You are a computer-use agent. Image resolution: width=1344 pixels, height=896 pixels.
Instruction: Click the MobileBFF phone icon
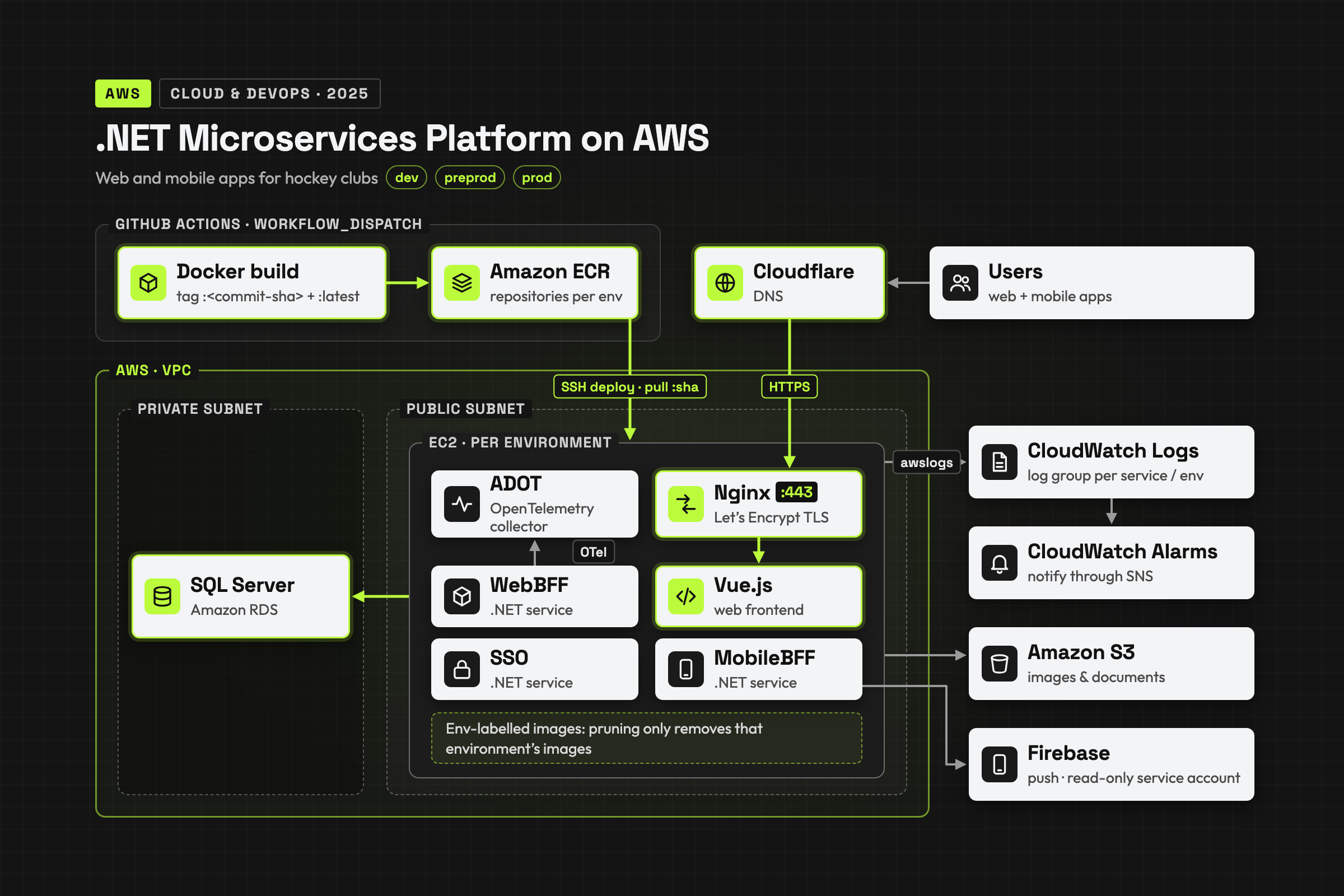pos(685,669)
